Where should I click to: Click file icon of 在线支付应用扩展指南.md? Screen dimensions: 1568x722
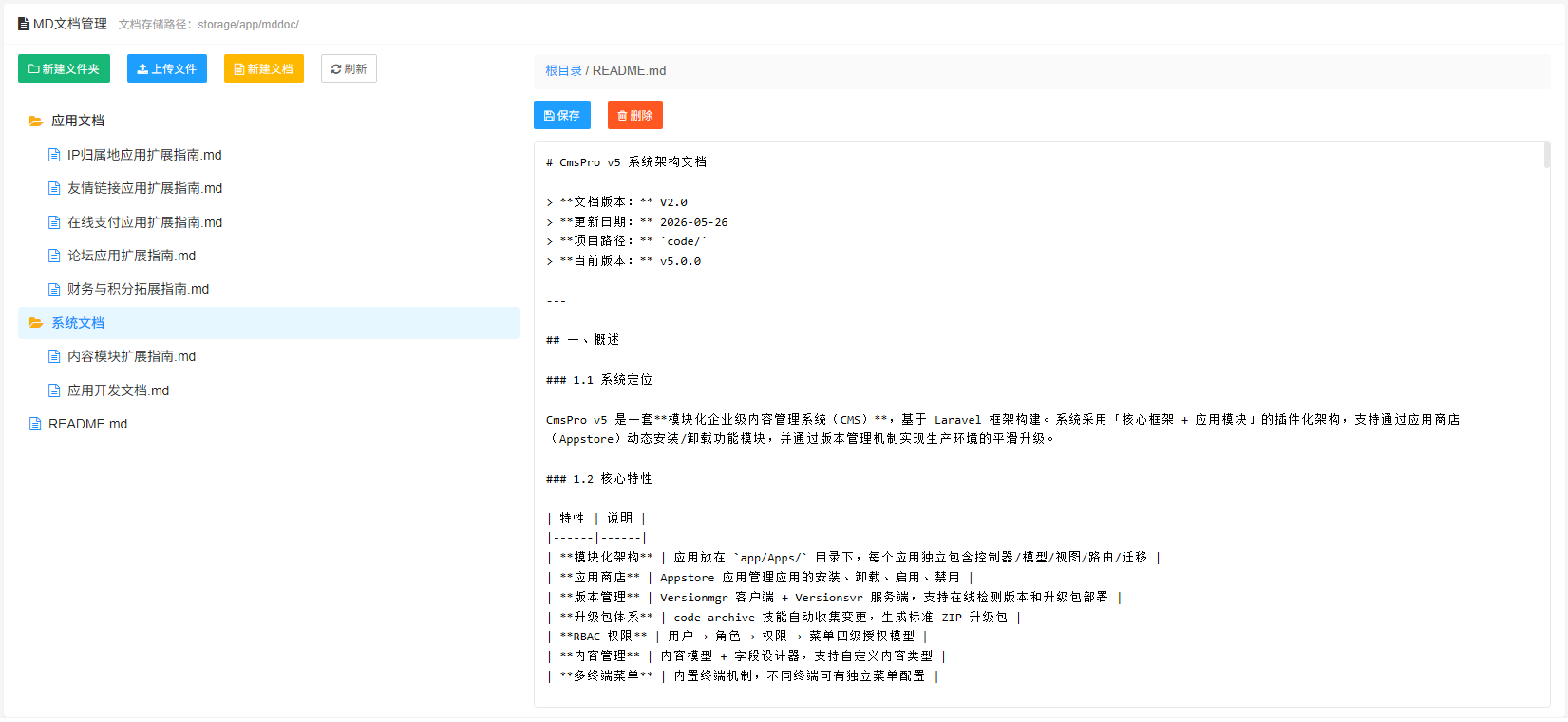pyautogui.click(x=54, y=222)
